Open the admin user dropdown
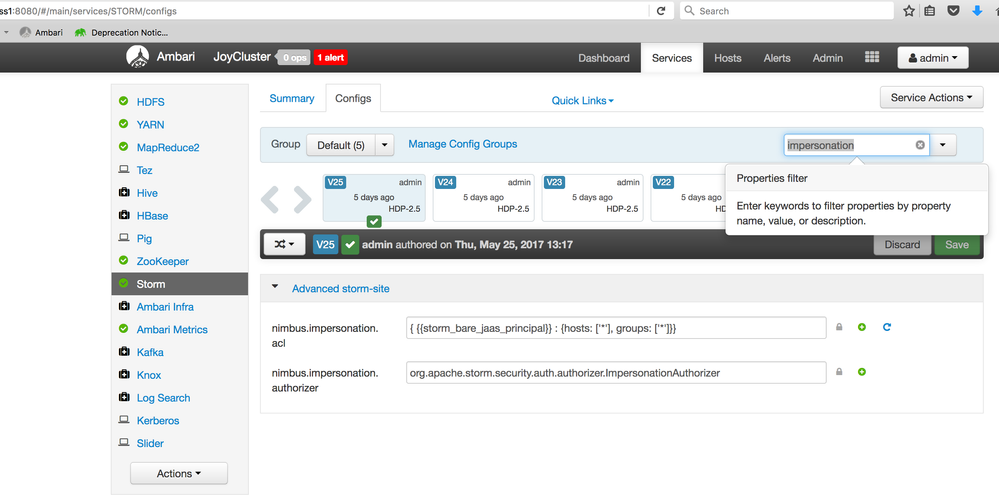The image size is (999, 498). point(933,58)
